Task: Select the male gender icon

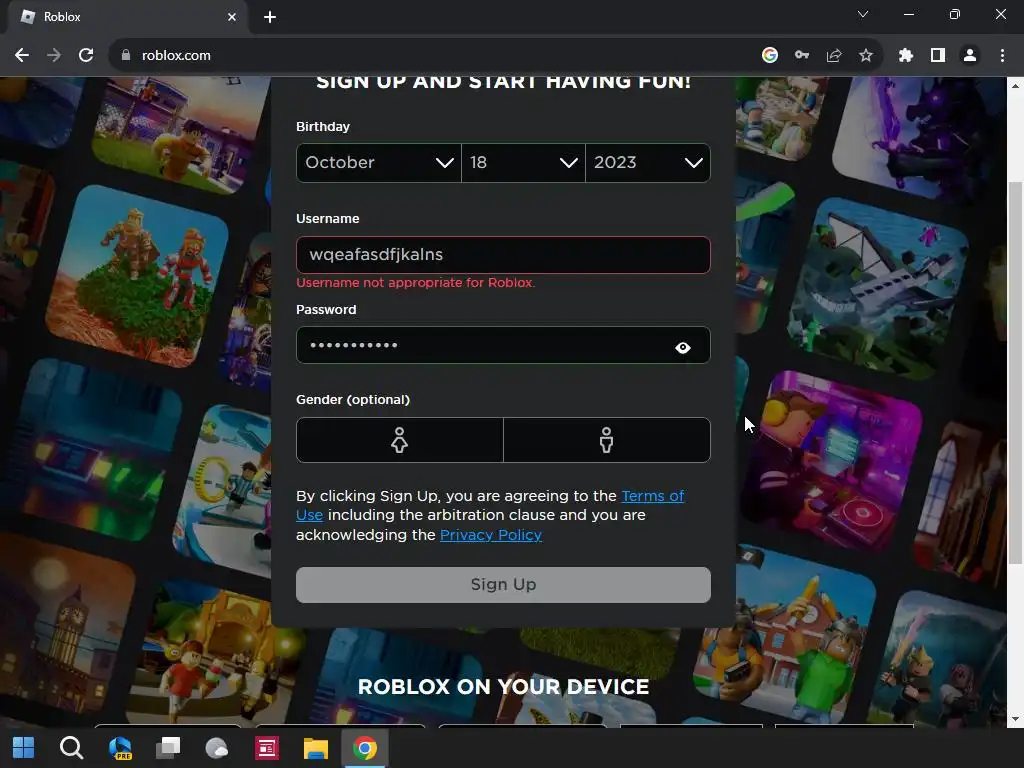Action: (x=607, y=440)
